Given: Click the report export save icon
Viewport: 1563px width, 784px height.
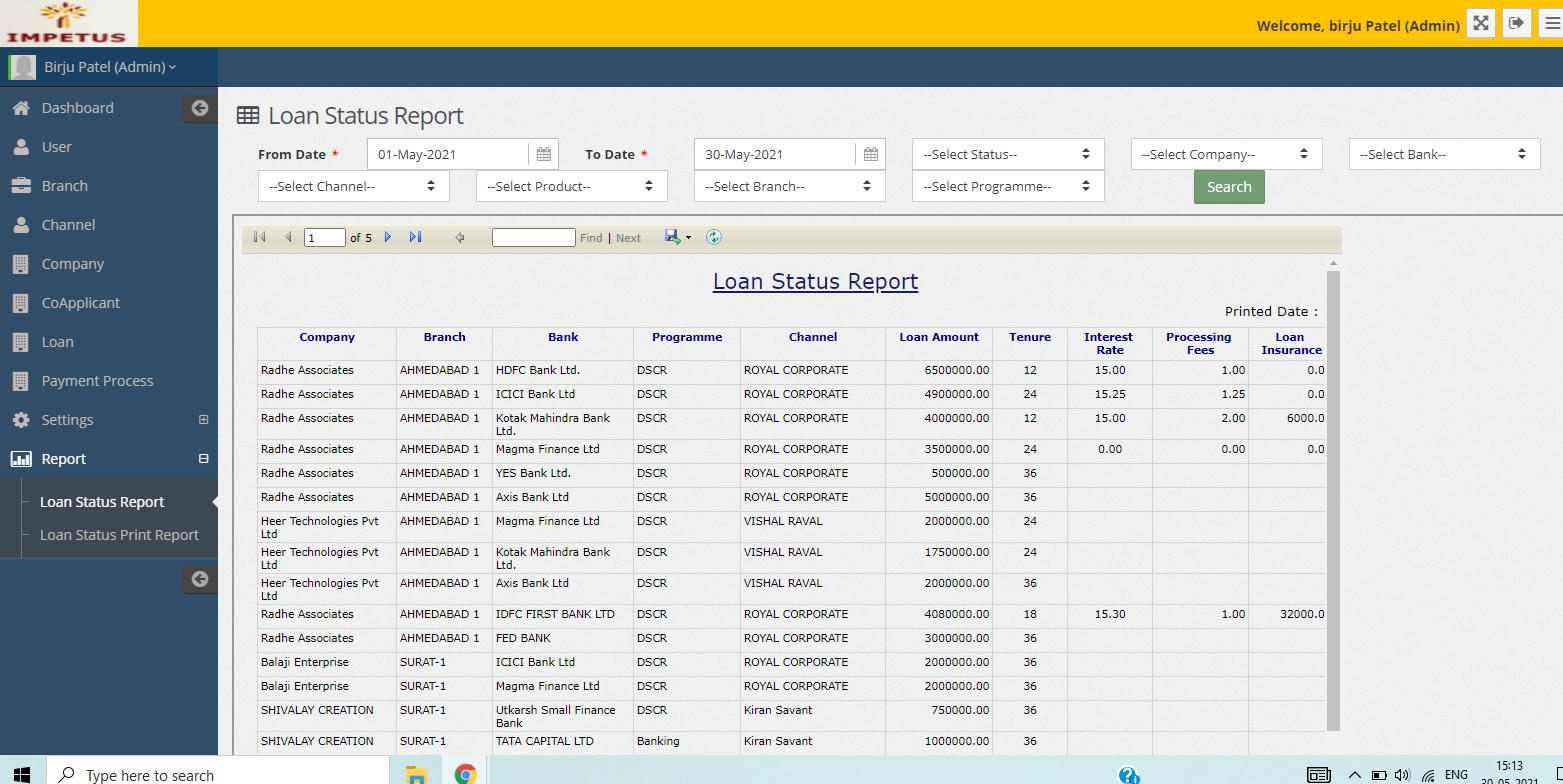Looking at the screenshot, I should pyautogui.click(x=673, y=237).
